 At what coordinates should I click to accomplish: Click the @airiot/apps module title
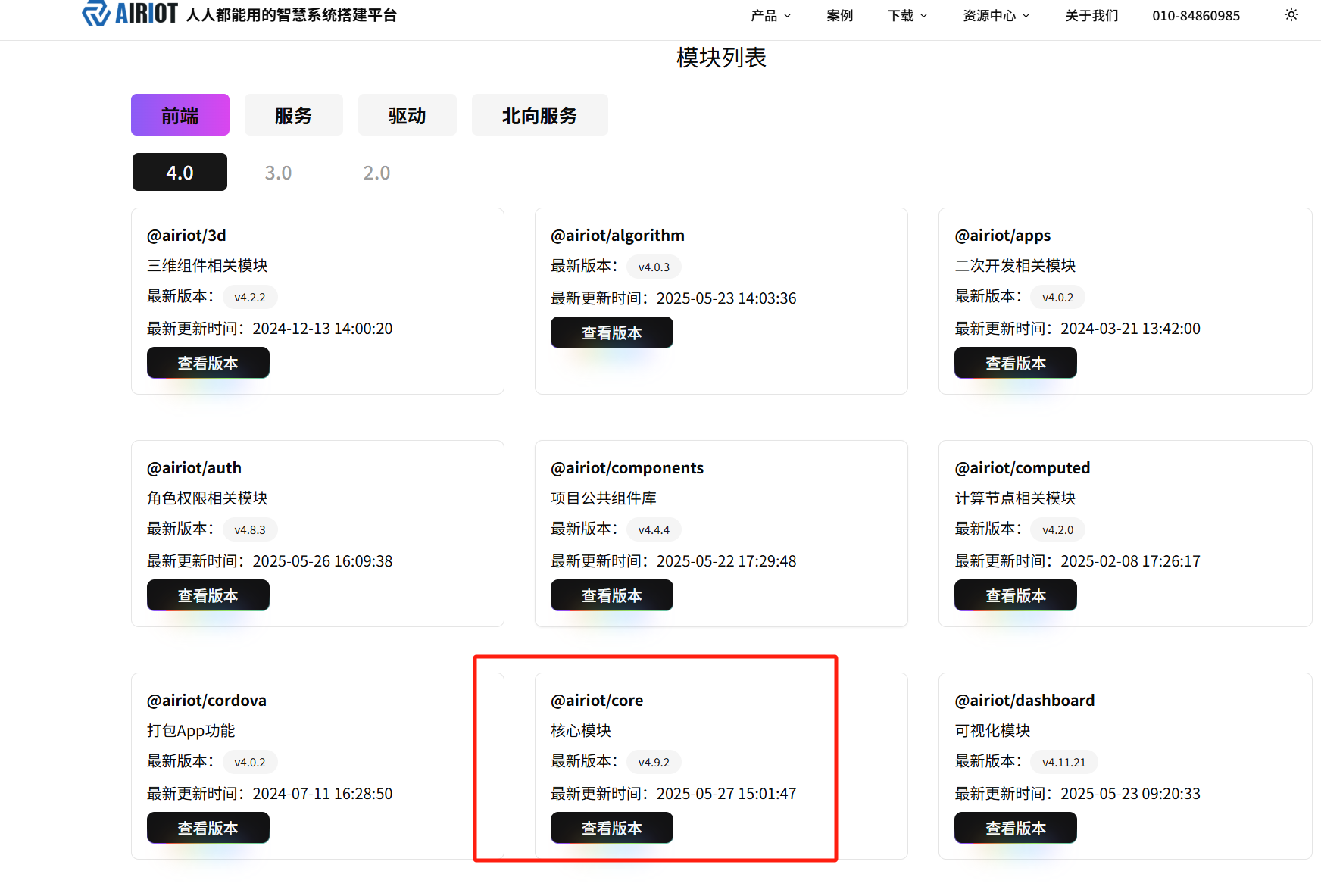pos(1003,236)
